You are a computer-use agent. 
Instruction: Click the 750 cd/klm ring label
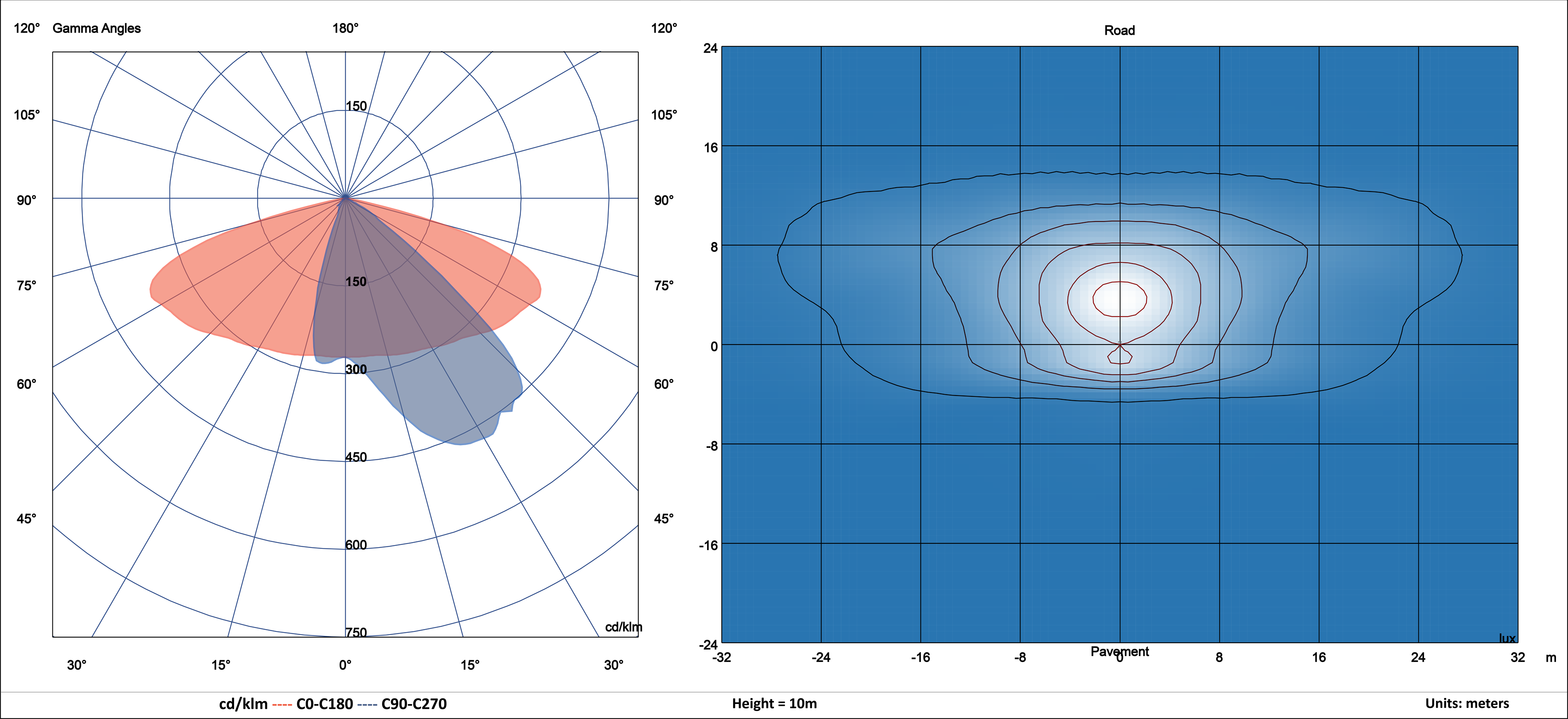pyautogui.click(x=356, y=632)
